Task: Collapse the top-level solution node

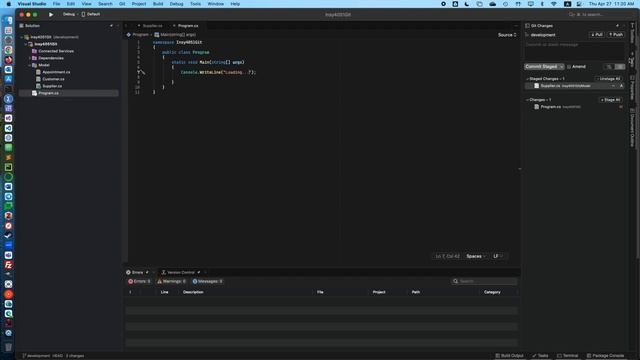Action: [x=22, y=37]
